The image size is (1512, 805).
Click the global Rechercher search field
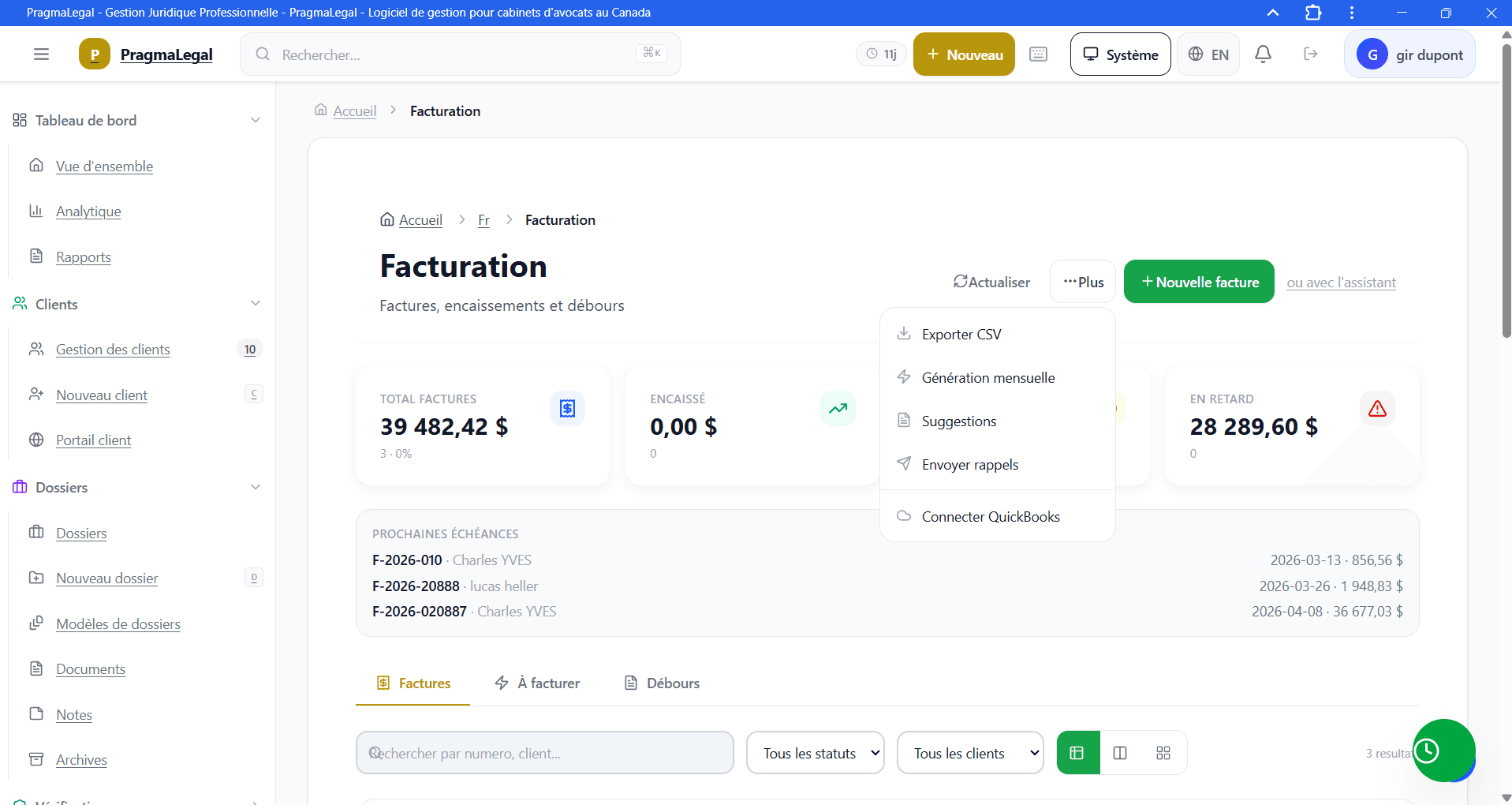461,54
